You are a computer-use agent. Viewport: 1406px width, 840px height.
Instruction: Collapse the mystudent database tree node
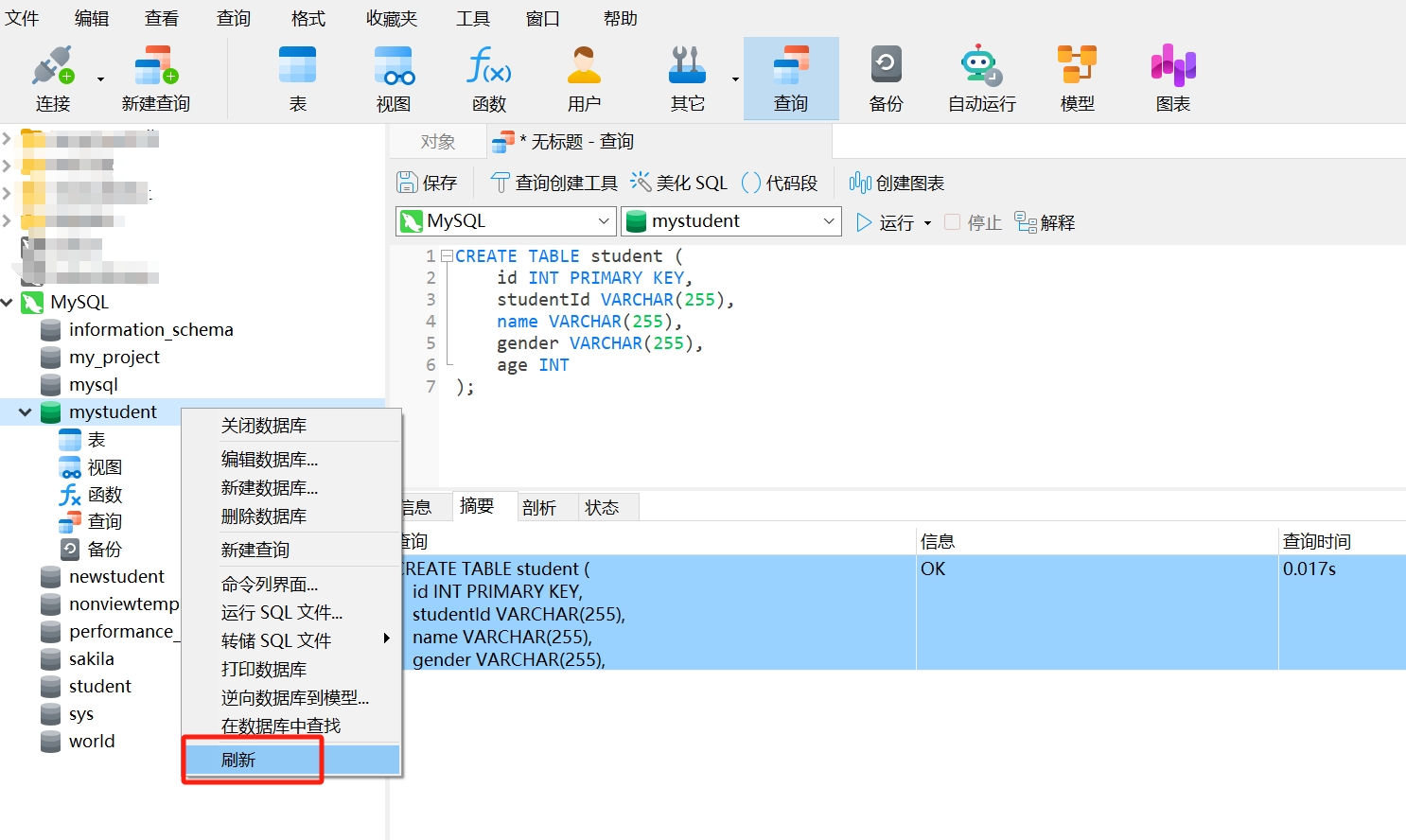click(26, 412)
